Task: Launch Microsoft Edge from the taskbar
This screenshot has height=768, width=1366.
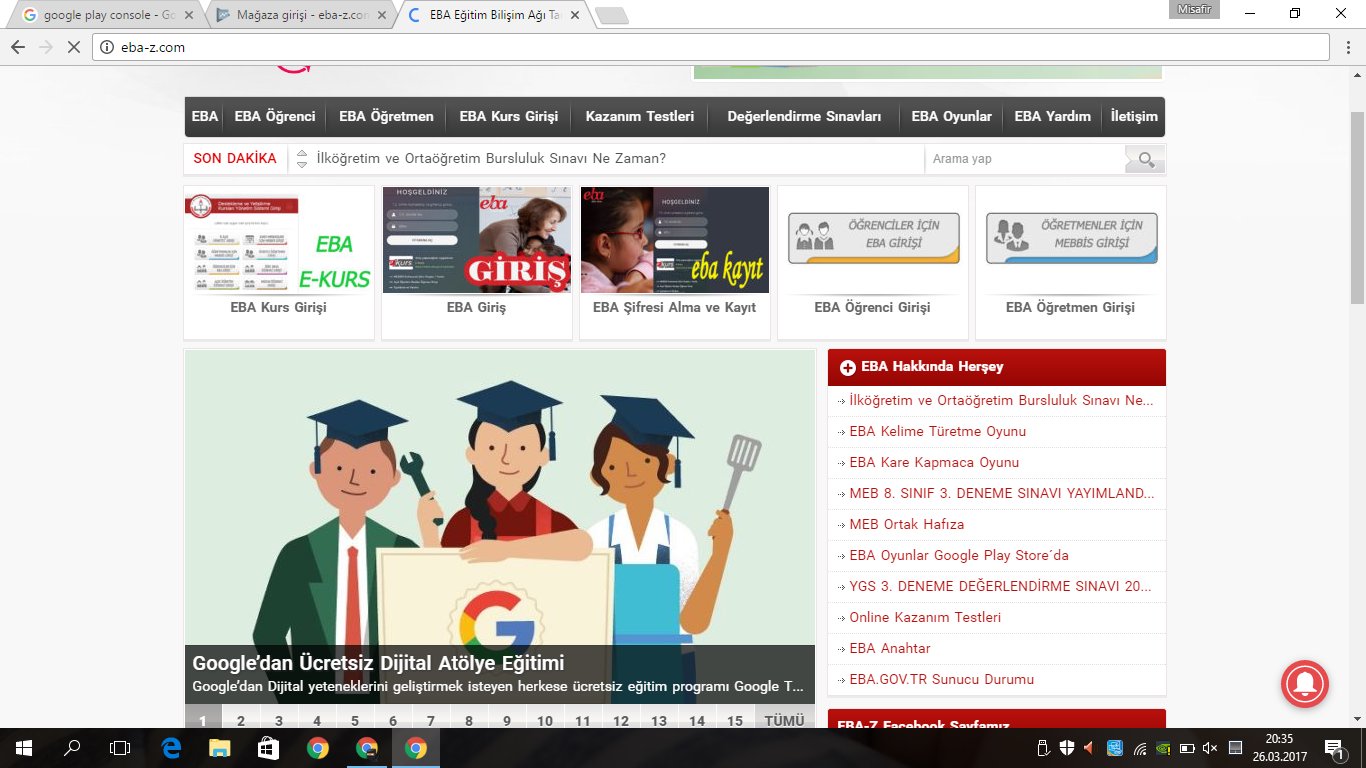Action: point(171,748)
